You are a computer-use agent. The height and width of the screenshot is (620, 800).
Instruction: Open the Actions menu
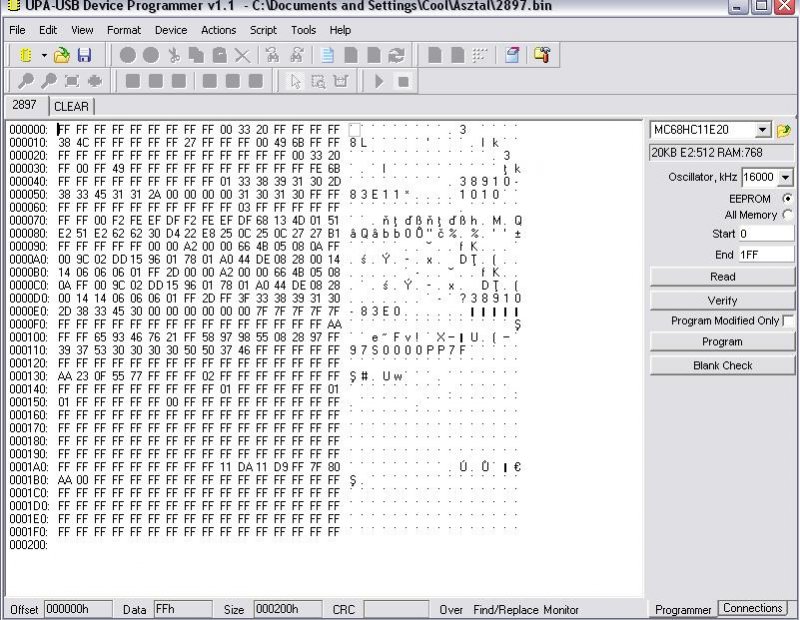(x=218, y=30)
